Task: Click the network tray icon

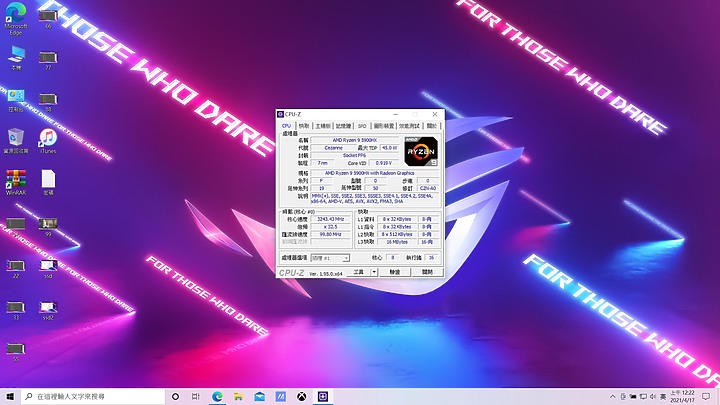Action: click(643, 396)
